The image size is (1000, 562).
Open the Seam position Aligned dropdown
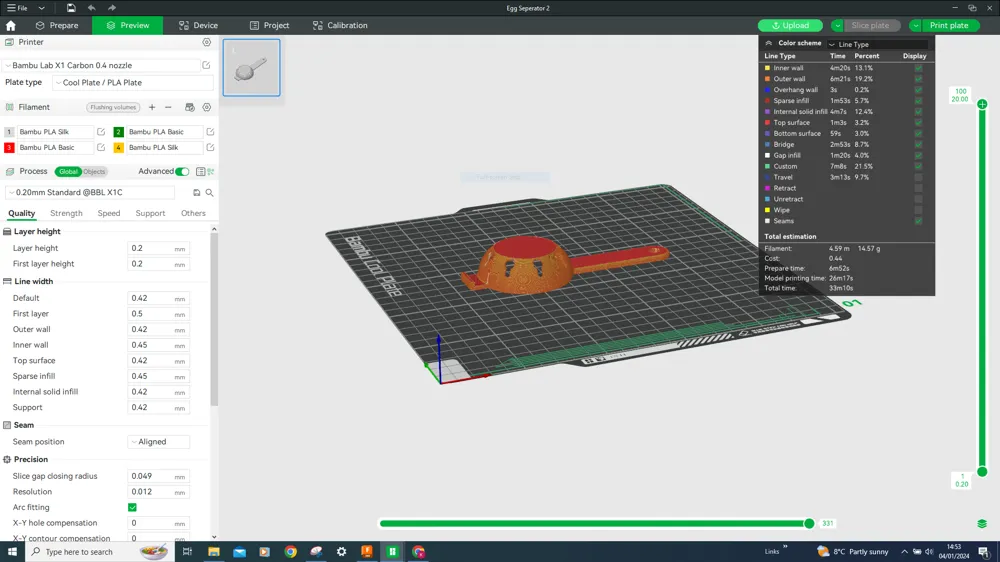159,442
